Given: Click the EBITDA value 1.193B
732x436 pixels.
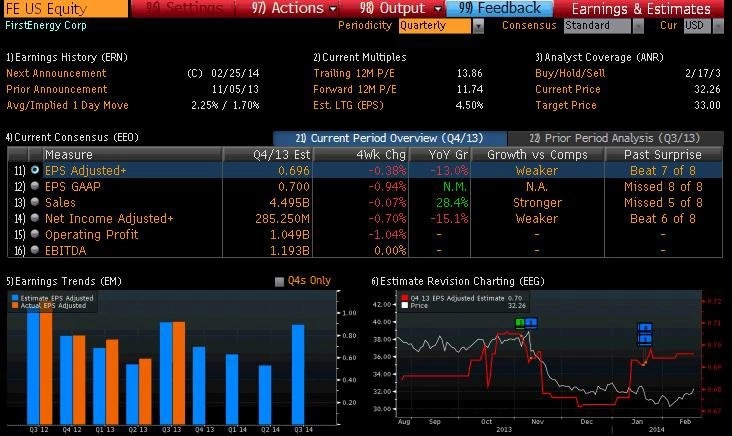Looking at the screenshot, I should (290, 251).
